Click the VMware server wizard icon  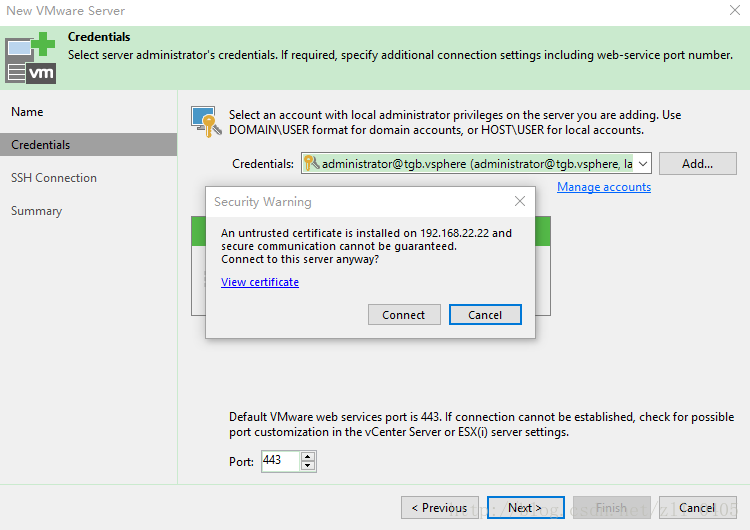[31, 58]
